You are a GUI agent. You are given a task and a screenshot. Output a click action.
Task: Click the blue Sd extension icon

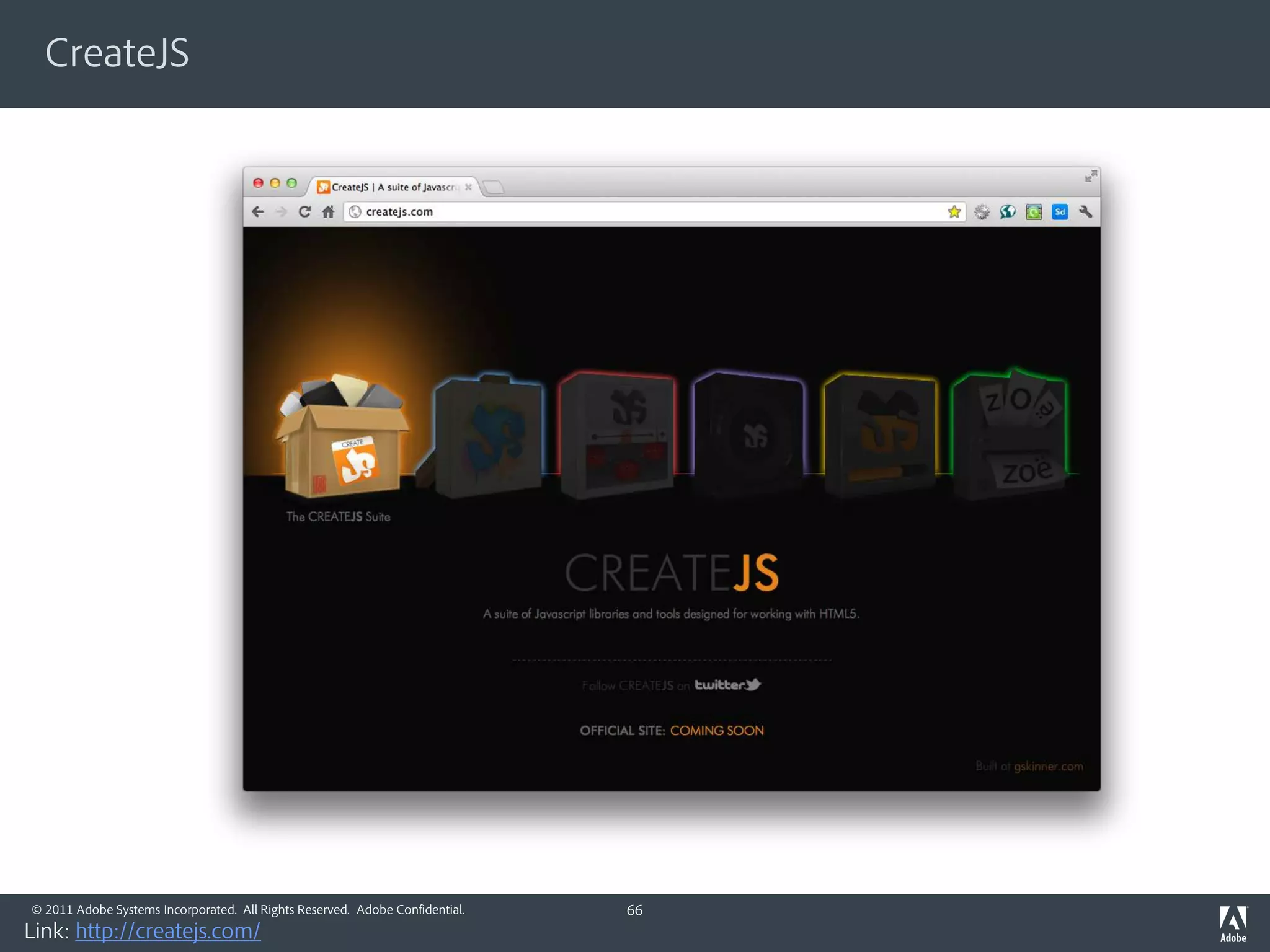coord(1060,212)
